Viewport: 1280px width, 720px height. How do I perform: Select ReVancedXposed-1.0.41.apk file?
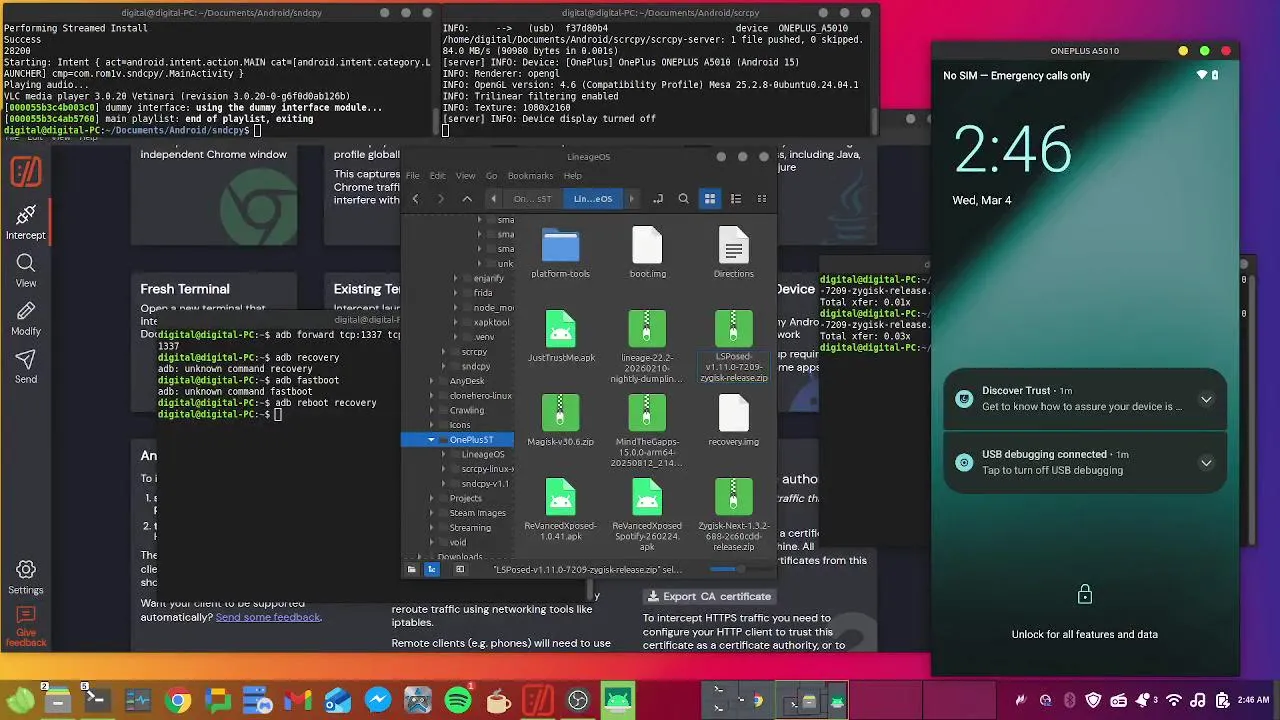point(560,510)
